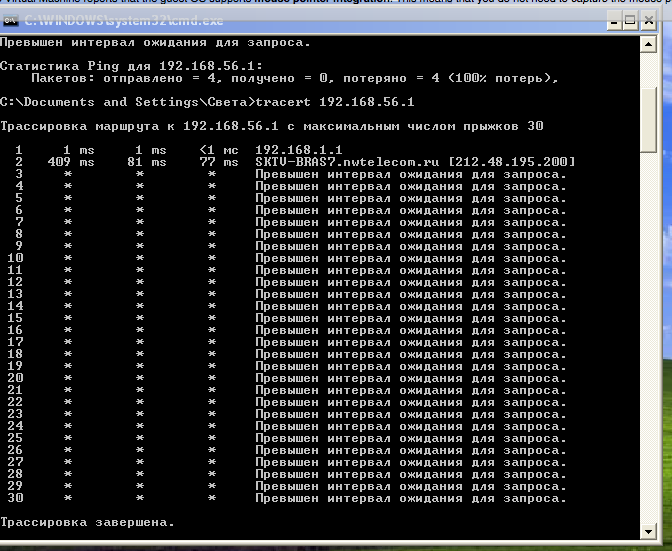
Task: Click the 'tracert 192.168.56.1' command text
Action: pos(335,102)
